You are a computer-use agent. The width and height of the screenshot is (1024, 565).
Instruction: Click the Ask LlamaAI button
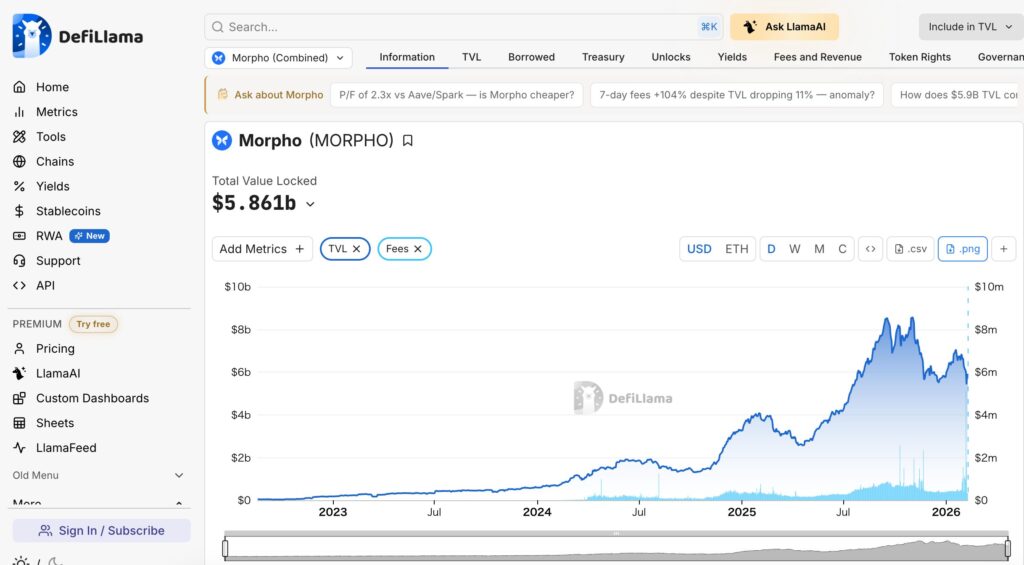pos(784,27)
